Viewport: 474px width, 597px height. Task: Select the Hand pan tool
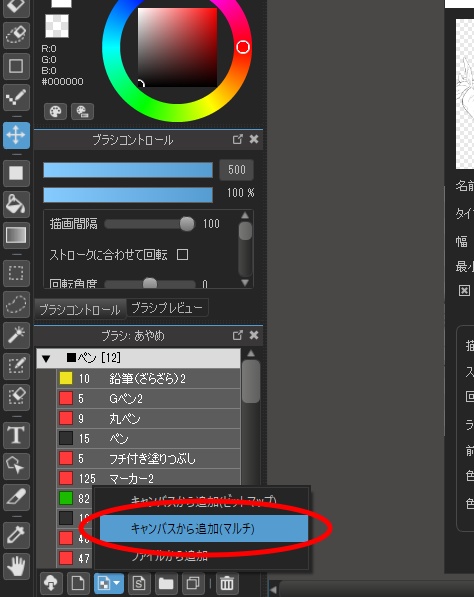pos(16,566)
